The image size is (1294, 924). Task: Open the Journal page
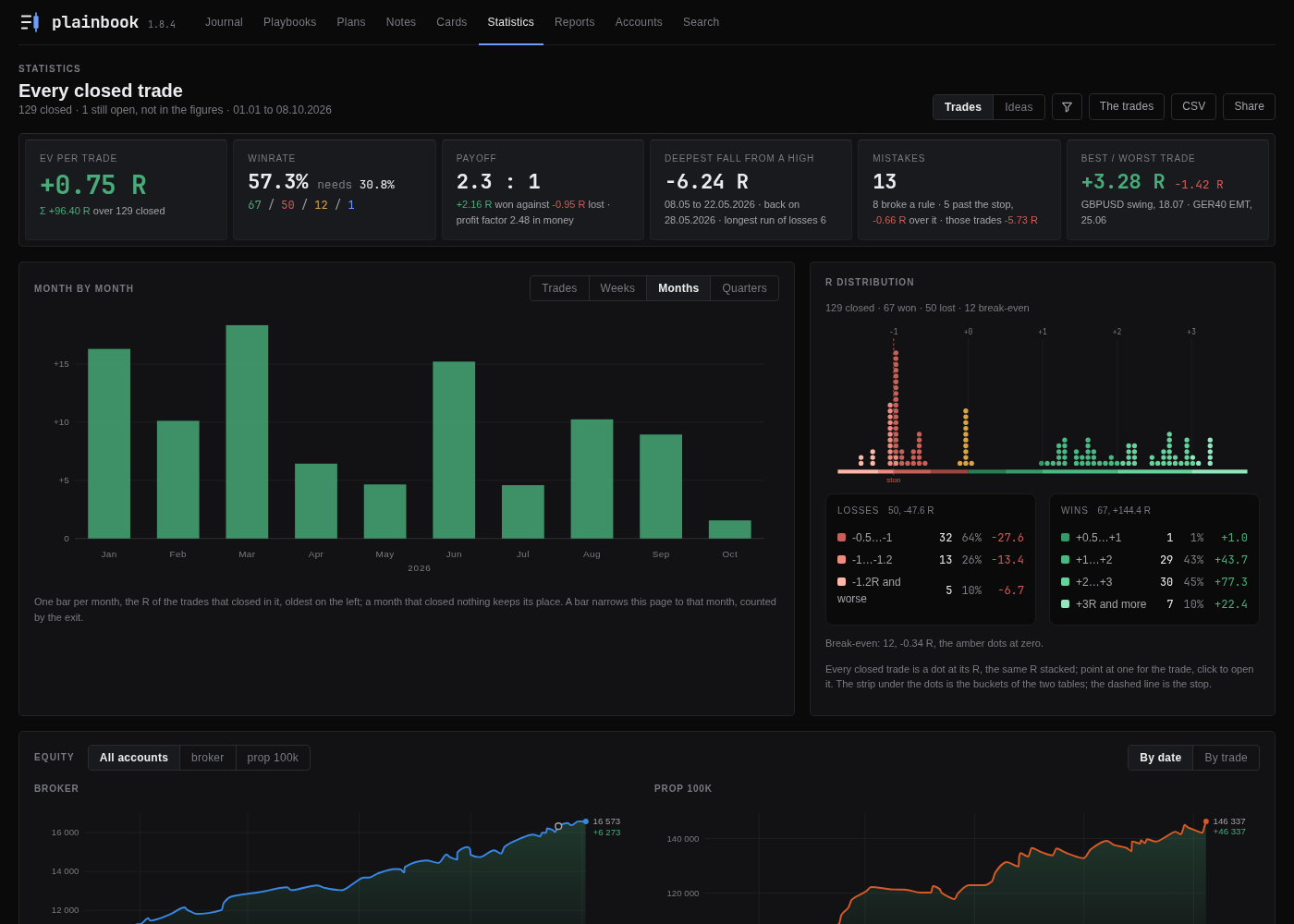click(x=224, y=22)
